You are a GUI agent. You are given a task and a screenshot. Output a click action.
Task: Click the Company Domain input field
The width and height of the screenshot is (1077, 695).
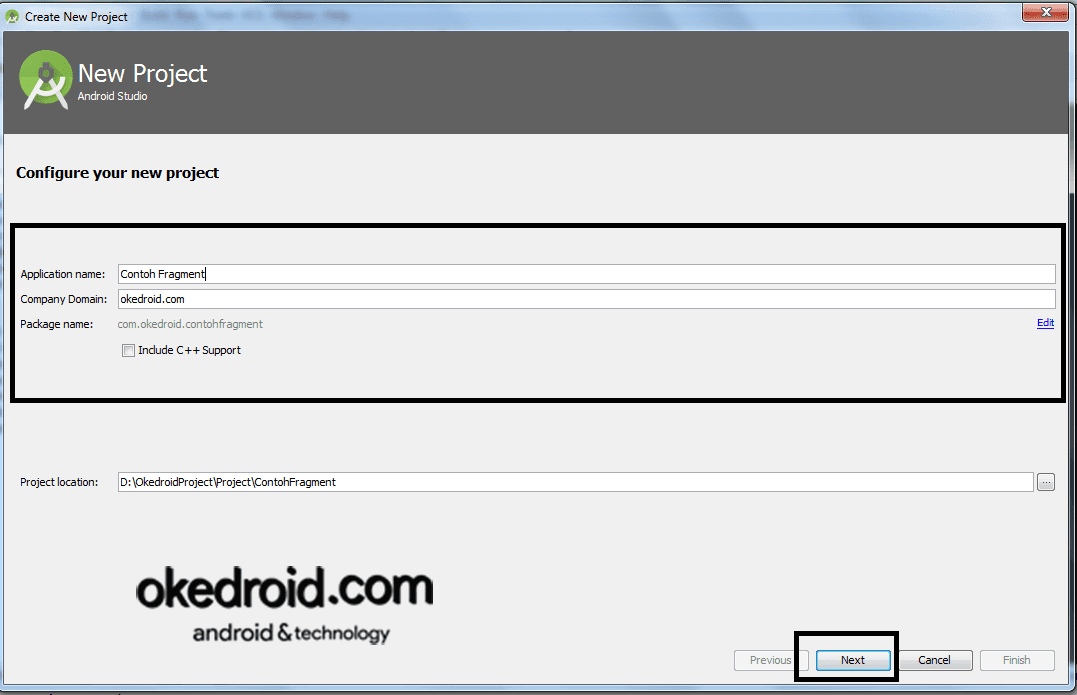[x=586, y=299]
